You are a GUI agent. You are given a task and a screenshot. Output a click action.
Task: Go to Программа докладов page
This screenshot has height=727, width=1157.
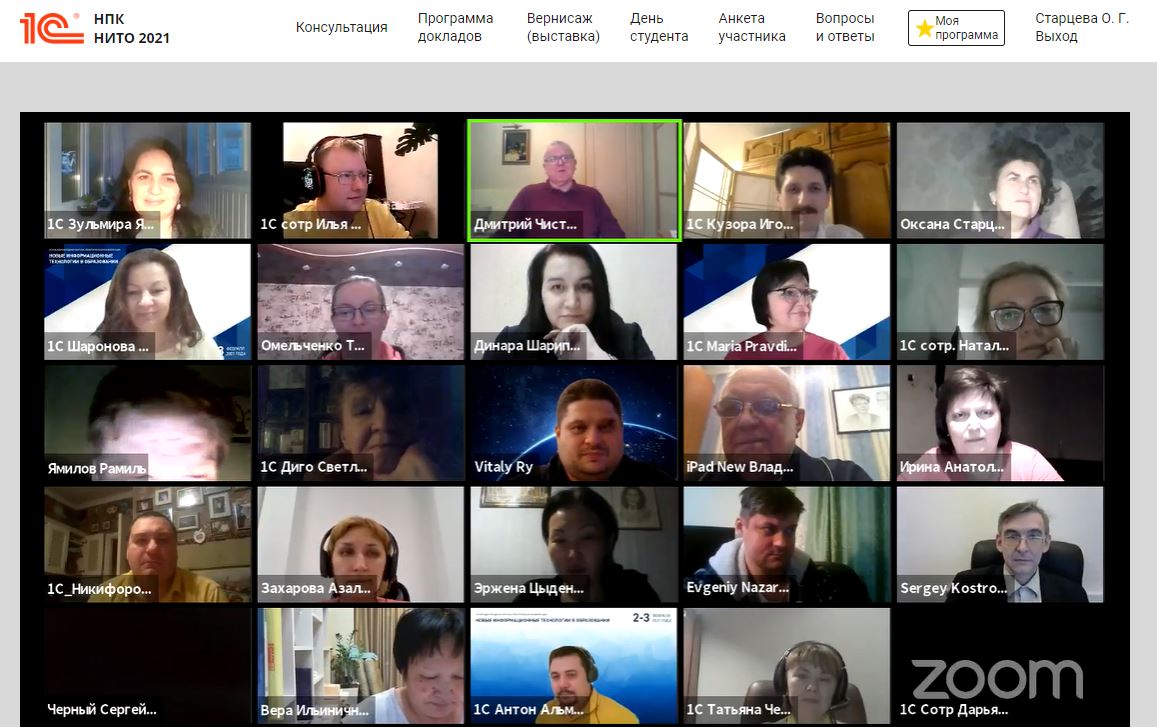pos(455,27)
